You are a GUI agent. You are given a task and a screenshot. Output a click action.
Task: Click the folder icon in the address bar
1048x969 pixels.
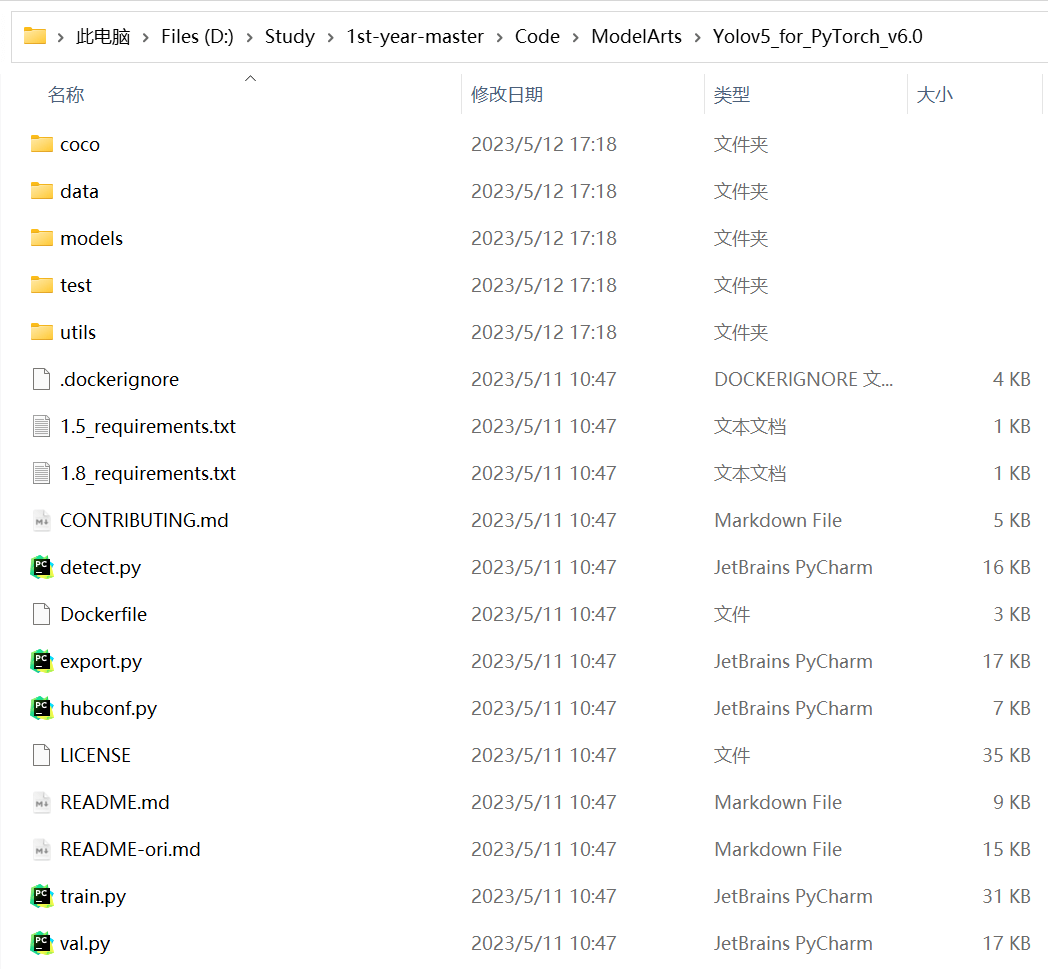pyautogui.click(x=35, y=35)
